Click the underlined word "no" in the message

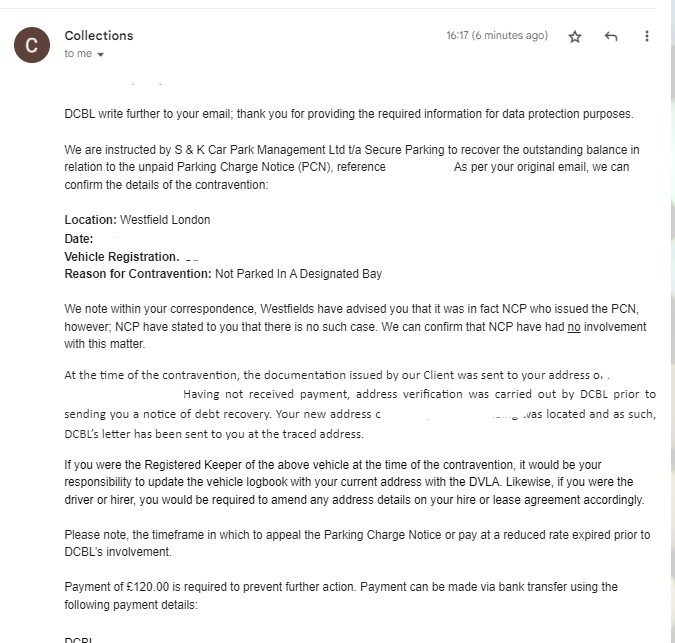pos(574,327)
